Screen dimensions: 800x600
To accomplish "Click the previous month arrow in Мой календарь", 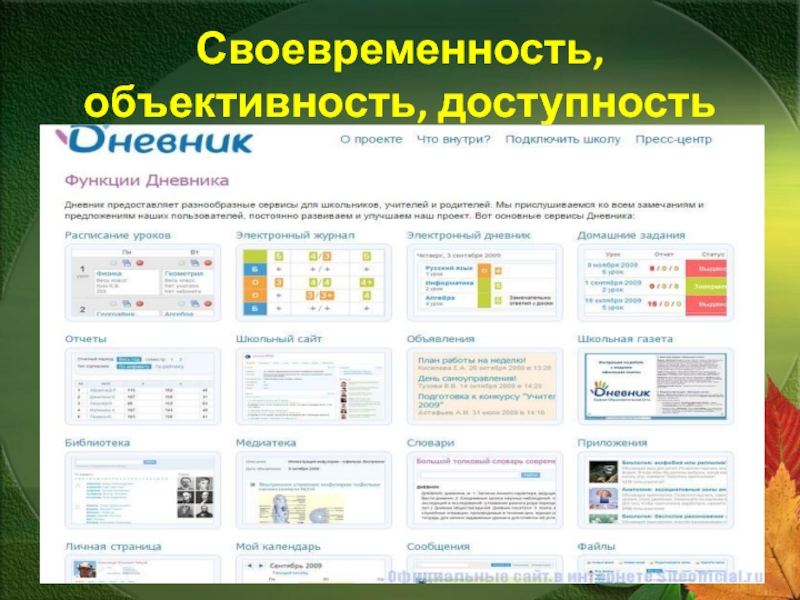I will (x=249, y=566).
